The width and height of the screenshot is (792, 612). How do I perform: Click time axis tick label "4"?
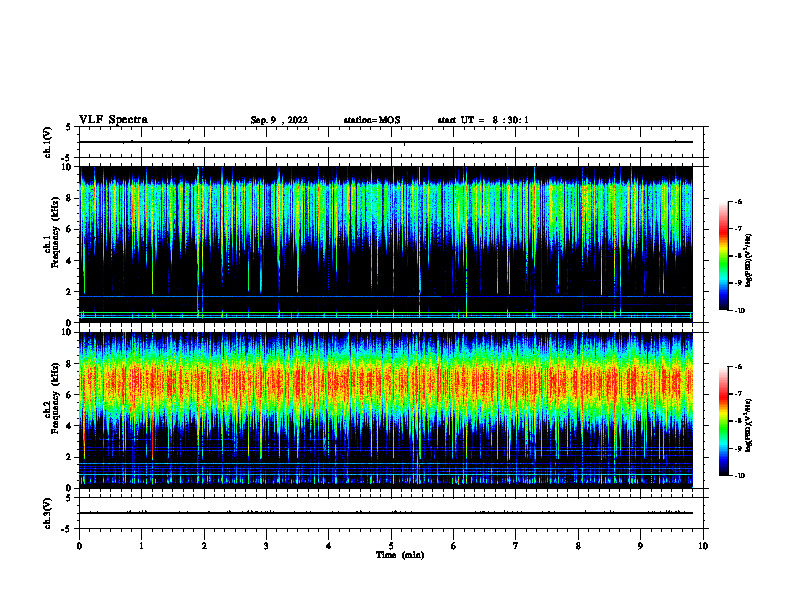(329, 546)
